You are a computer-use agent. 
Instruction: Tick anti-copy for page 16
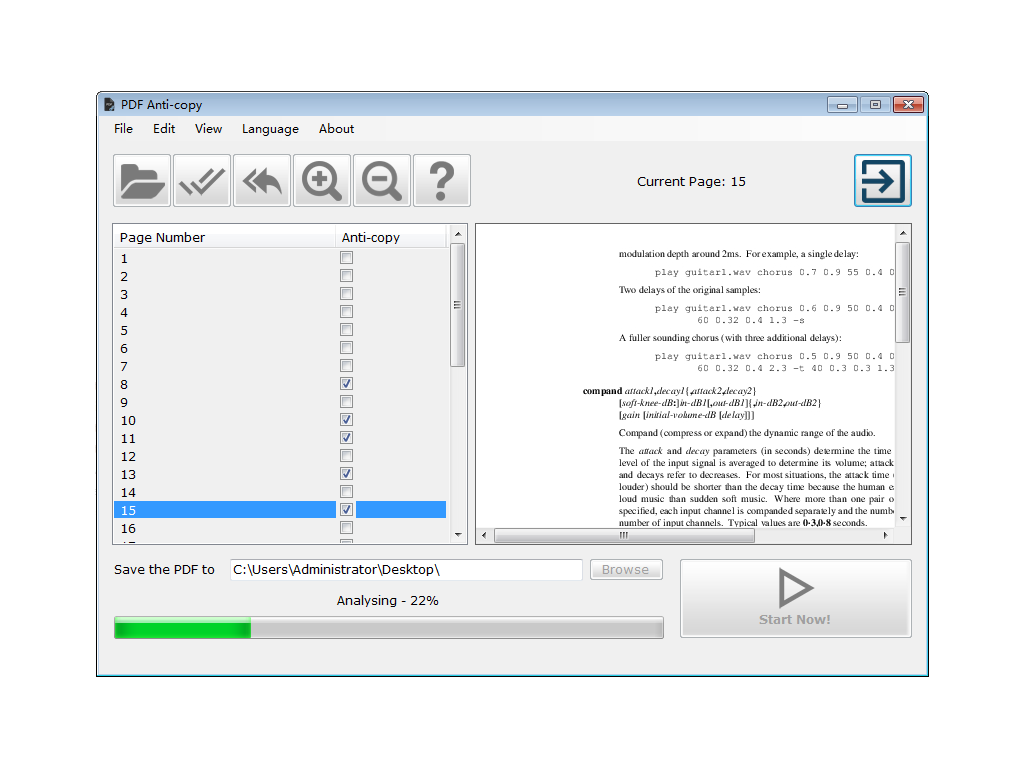pyautogui.click(x=347, y=527)
